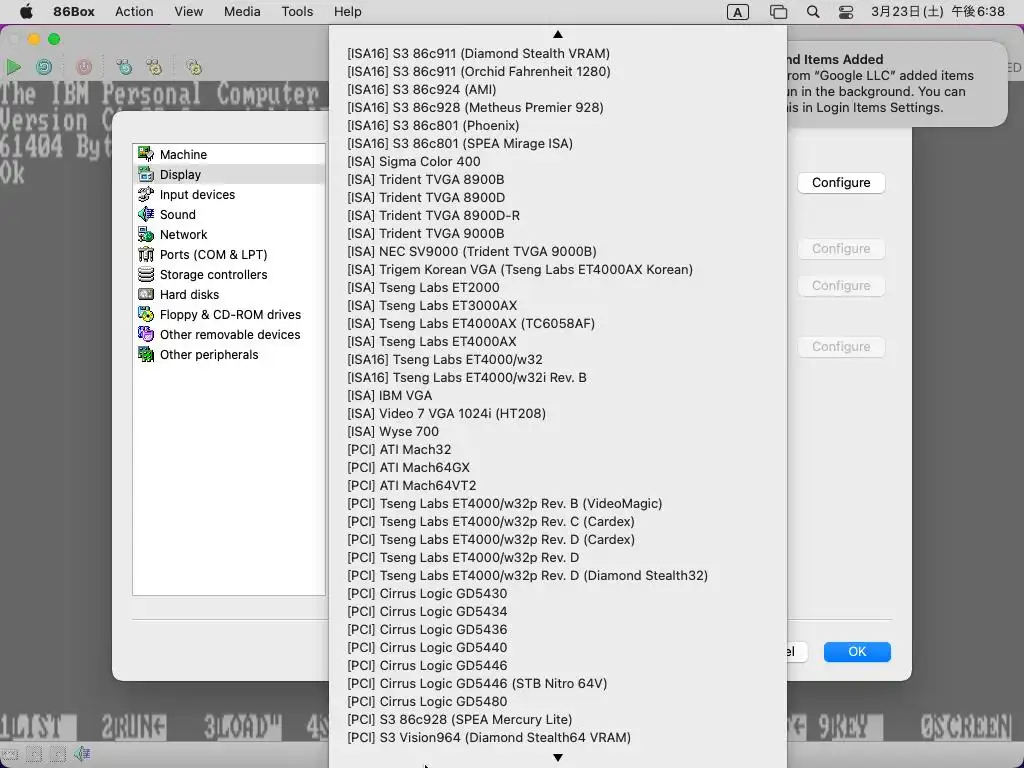This screenshot has width=1024, height=768.
Task: Choose [ISA] IBM VGA
Action: (558, 395)
